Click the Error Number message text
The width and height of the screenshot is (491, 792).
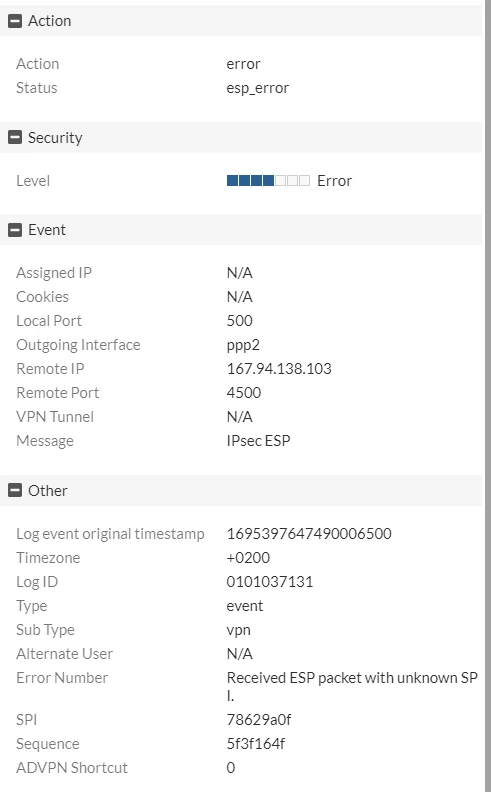coord(352,686)
